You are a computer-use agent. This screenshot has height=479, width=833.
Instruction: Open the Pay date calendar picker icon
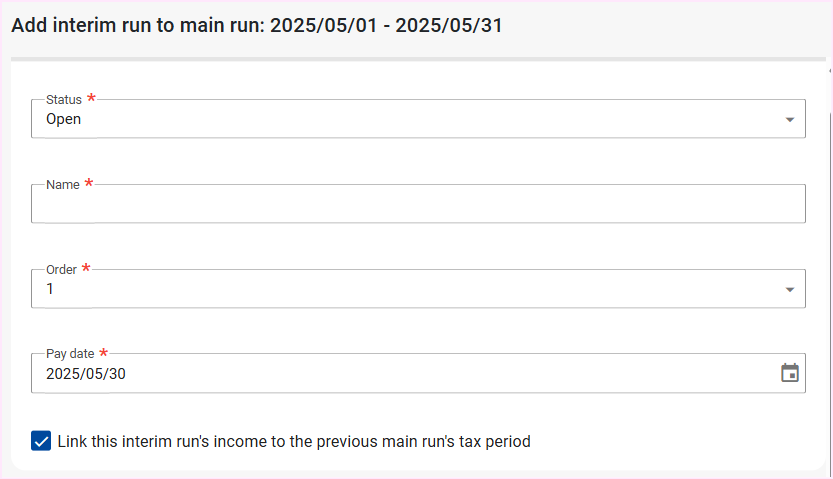[x=789, y=373]
